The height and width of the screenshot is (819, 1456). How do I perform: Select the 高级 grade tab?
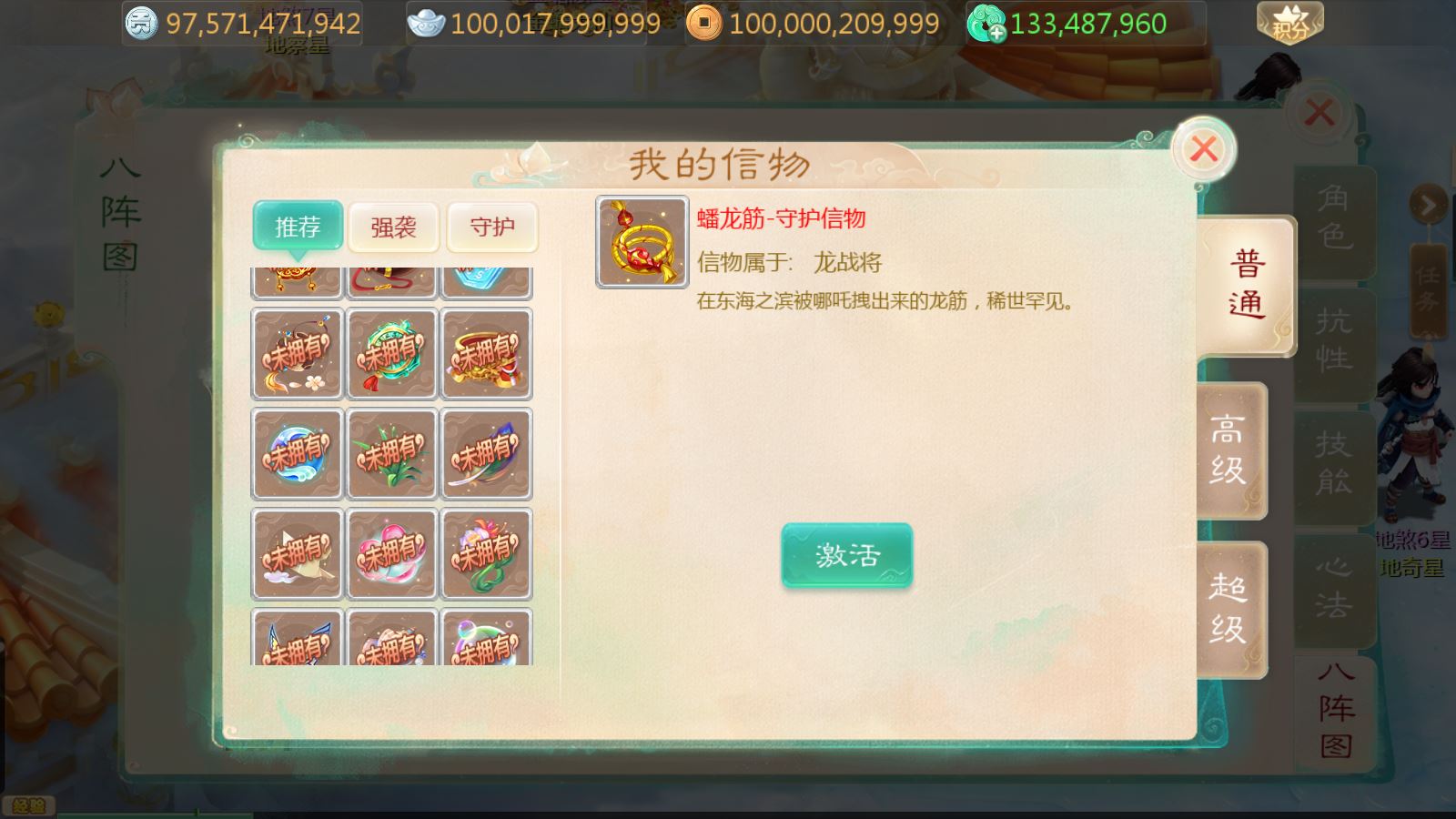point(1229,450)
